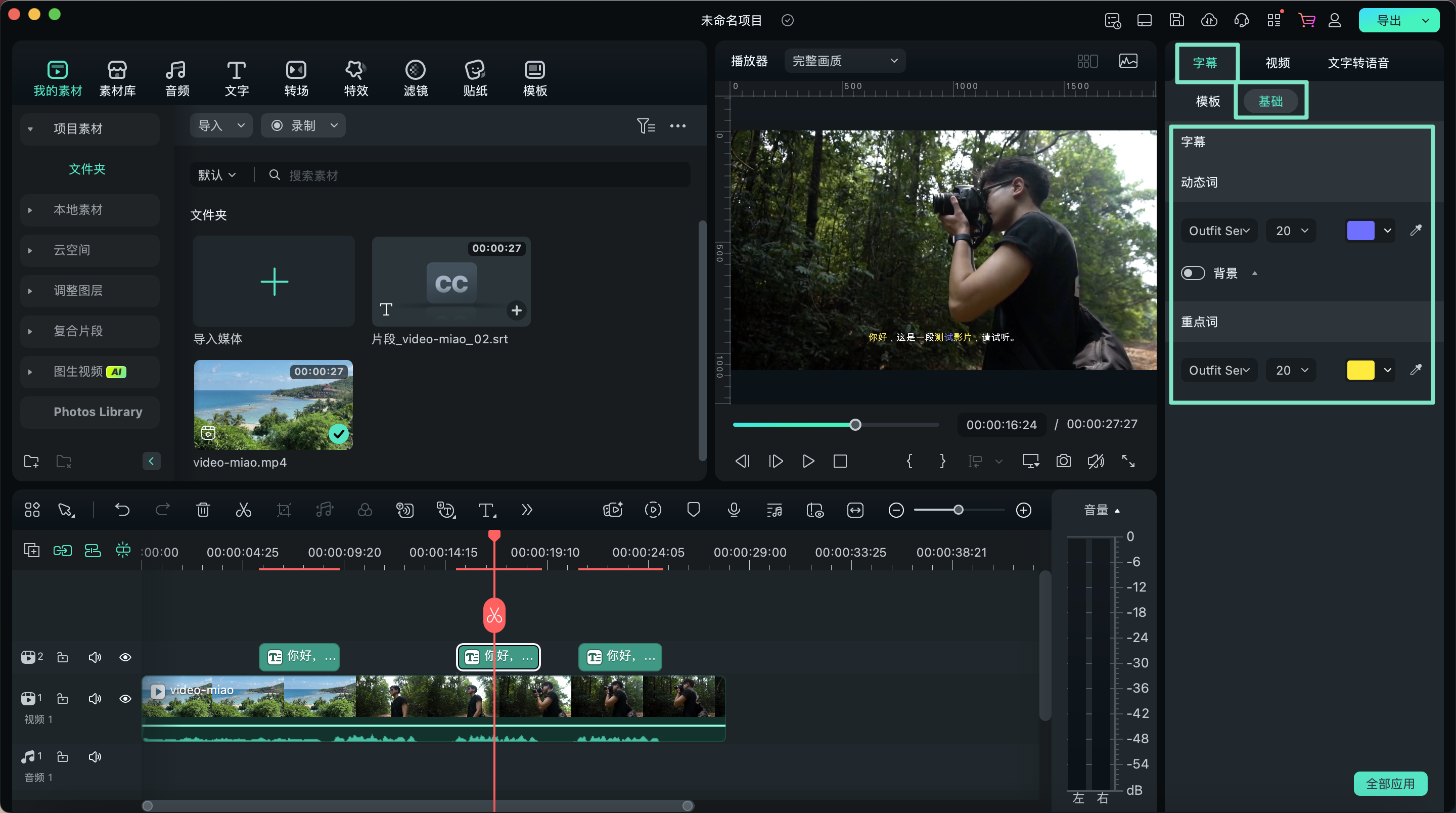This screenshot has width=1456, height=813.
Task: Click the player progress slider handle
Action: click(855, 425)
